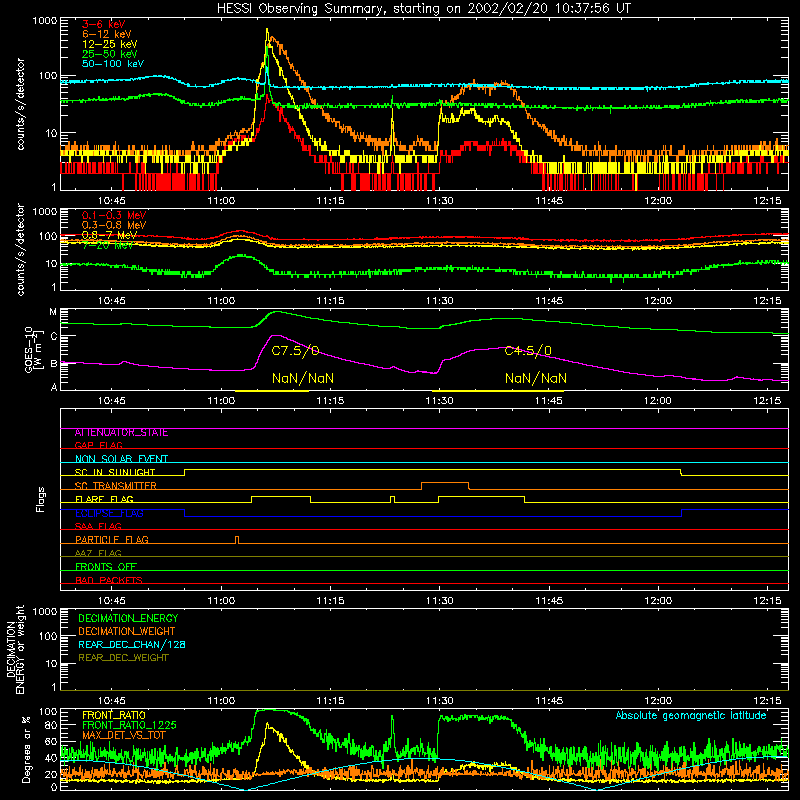Click the SAA_FLAG label
800x800 pixels.
(98, 526)
